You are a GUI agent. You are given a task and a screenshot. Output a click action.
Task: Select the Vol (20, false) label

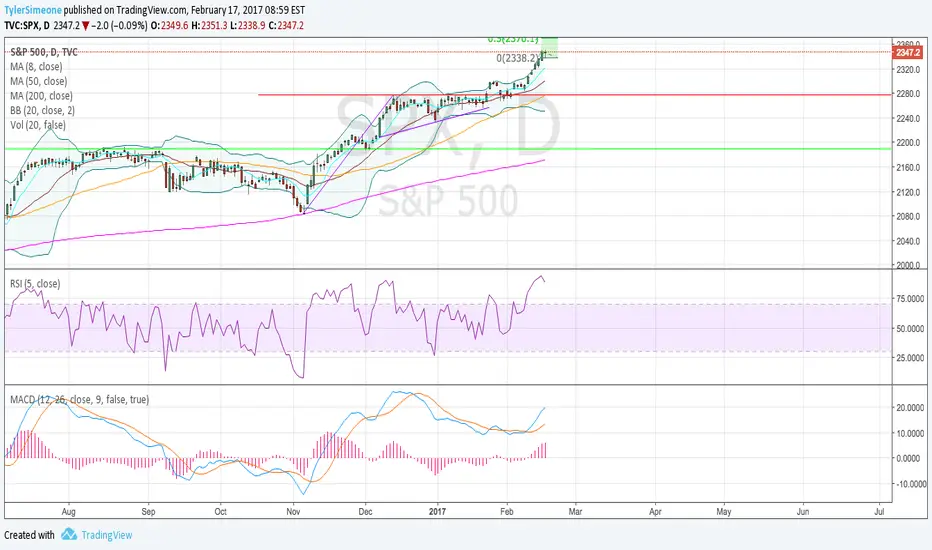point(38,125)
